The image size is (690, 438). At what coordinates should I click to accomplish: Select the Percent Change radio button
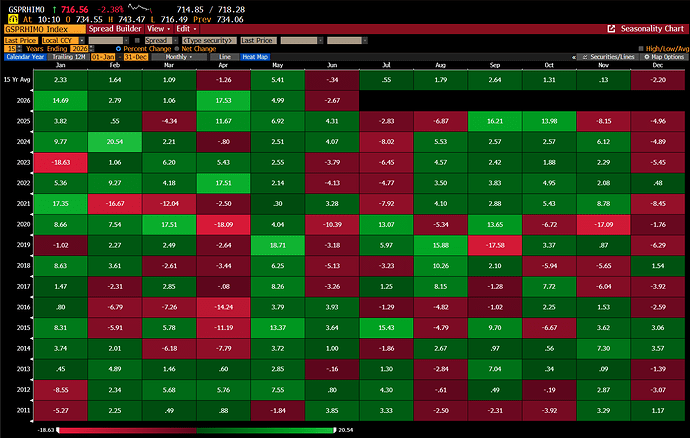click(x=118, y=49)
